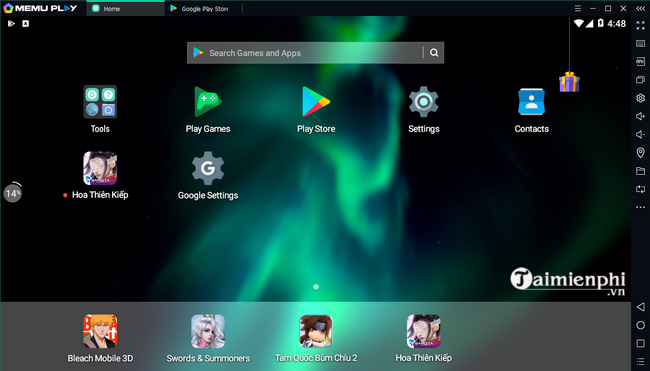
Task: Rotate the emulator screen
Action: click(x=640, y=189)
